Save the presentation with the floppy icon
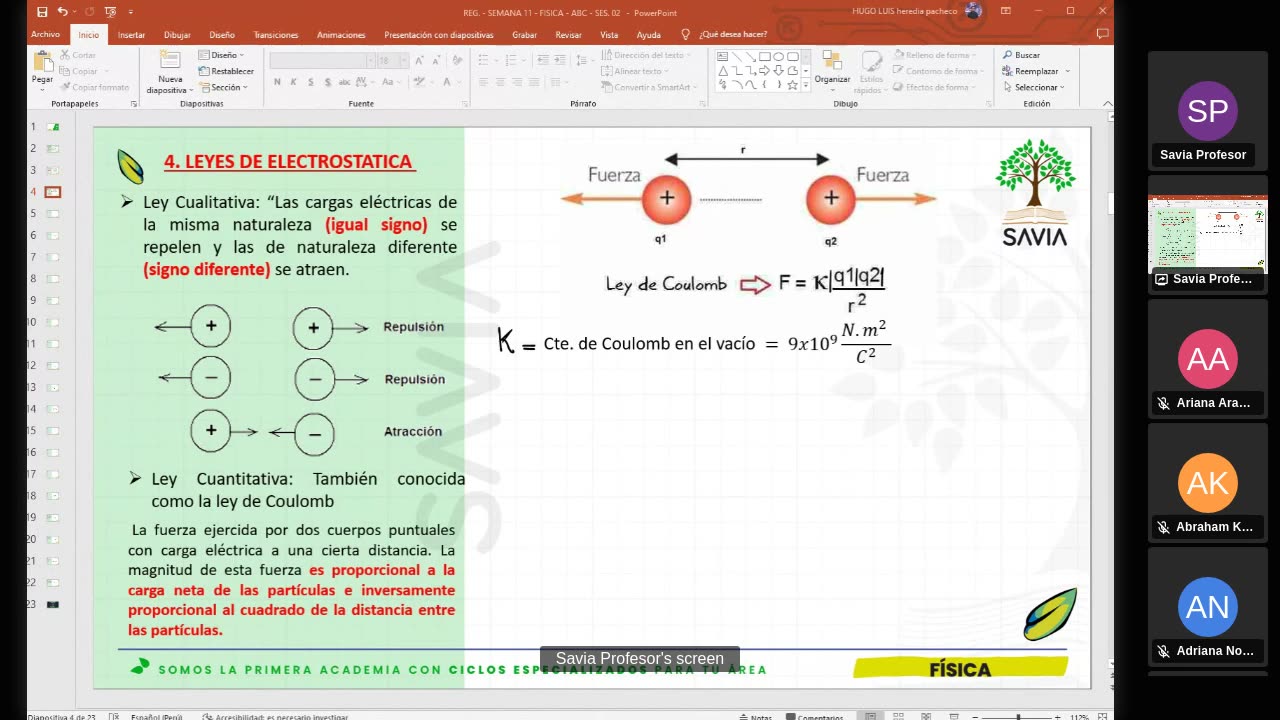The image size is (1280, 720). [42, 12]
